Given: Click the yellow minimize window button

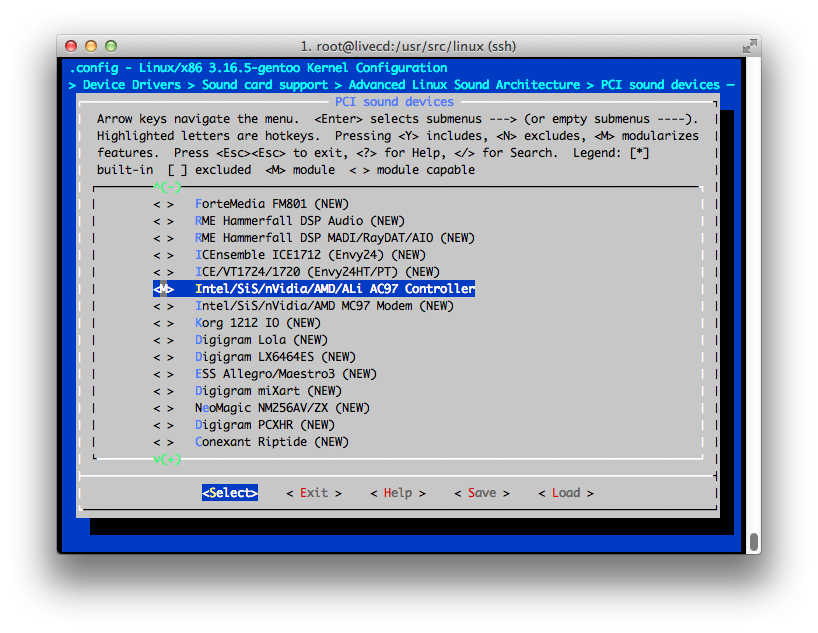Looking at the screenshot, I should (x=91, y=46).
